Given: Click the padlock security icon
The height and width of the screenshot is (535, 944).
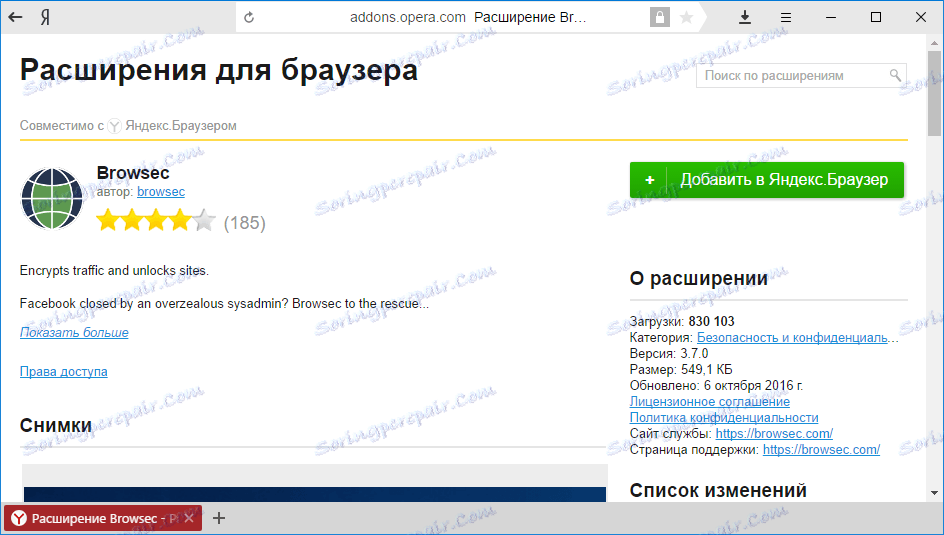Looking at the screenshot, I should tap(660, 17).
